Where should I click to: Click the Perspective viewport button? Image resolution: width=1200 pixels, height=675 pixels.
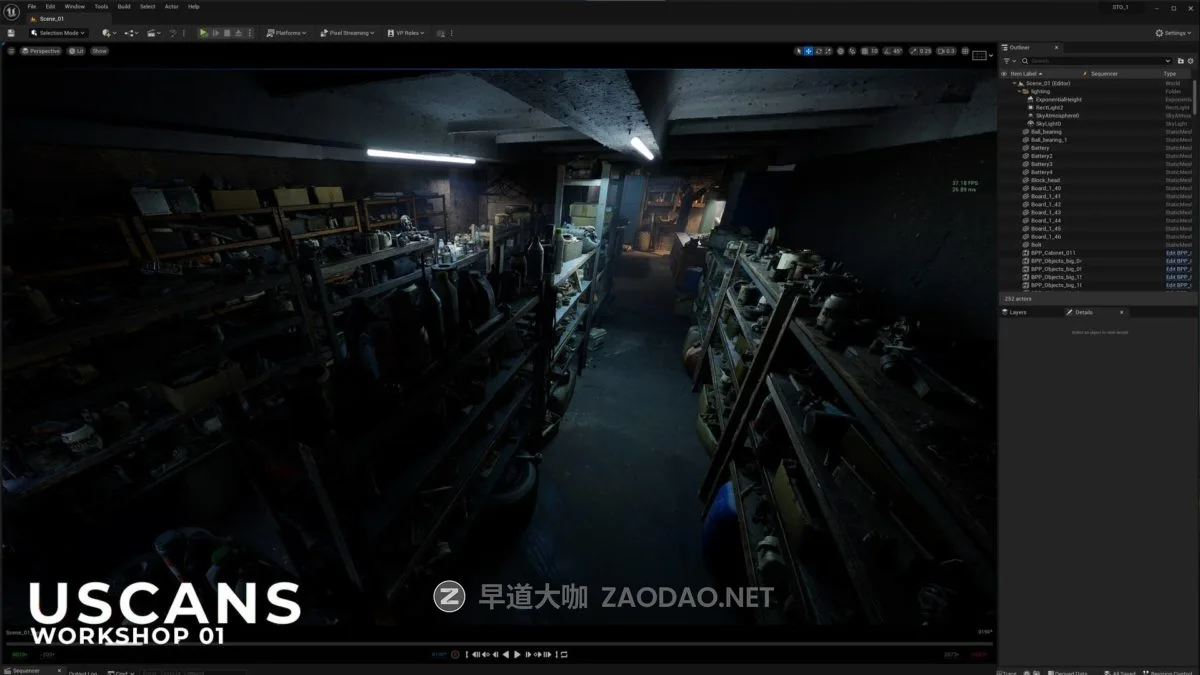click(42, 51)
